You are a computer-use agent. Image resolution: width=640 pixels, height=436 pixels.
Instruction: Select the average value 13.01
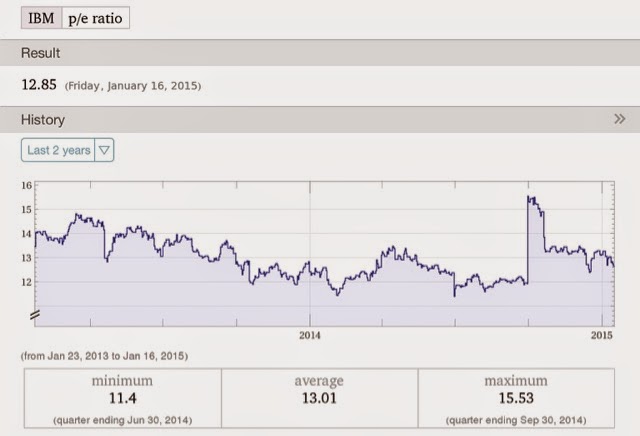pos(319,398)
